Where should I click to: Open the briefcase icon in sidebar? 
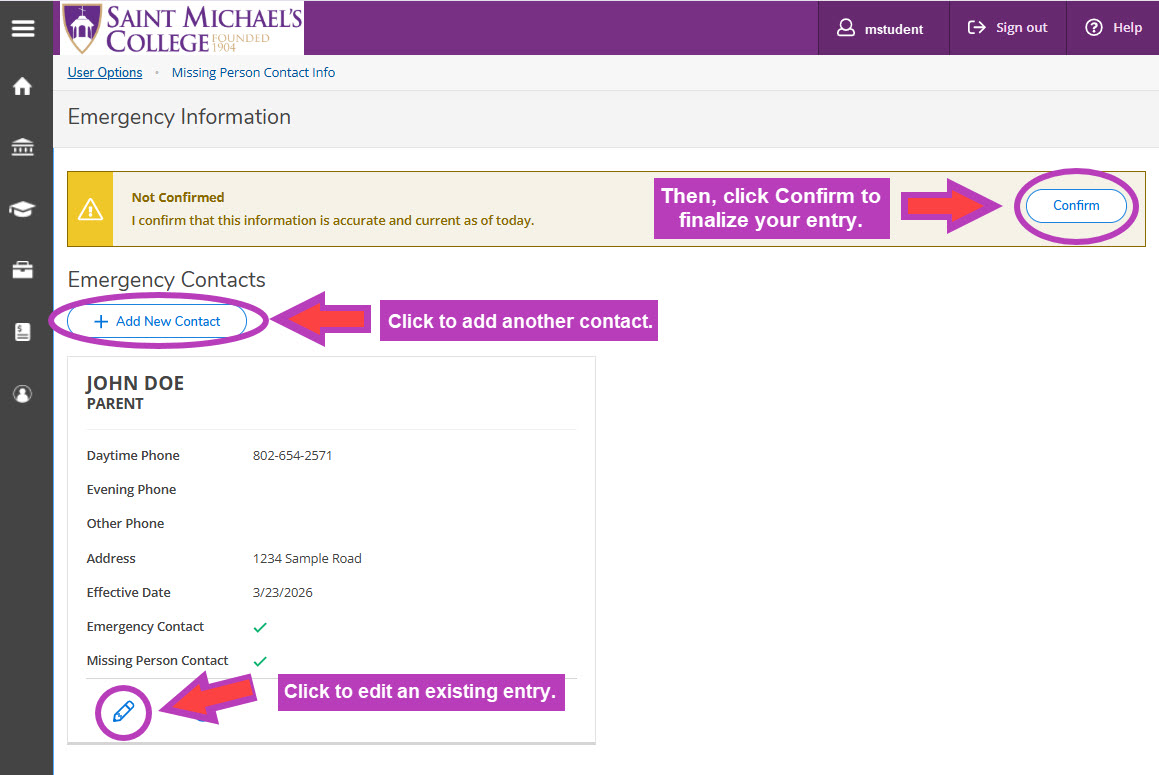pyautogui.click(x=22, y=270)
